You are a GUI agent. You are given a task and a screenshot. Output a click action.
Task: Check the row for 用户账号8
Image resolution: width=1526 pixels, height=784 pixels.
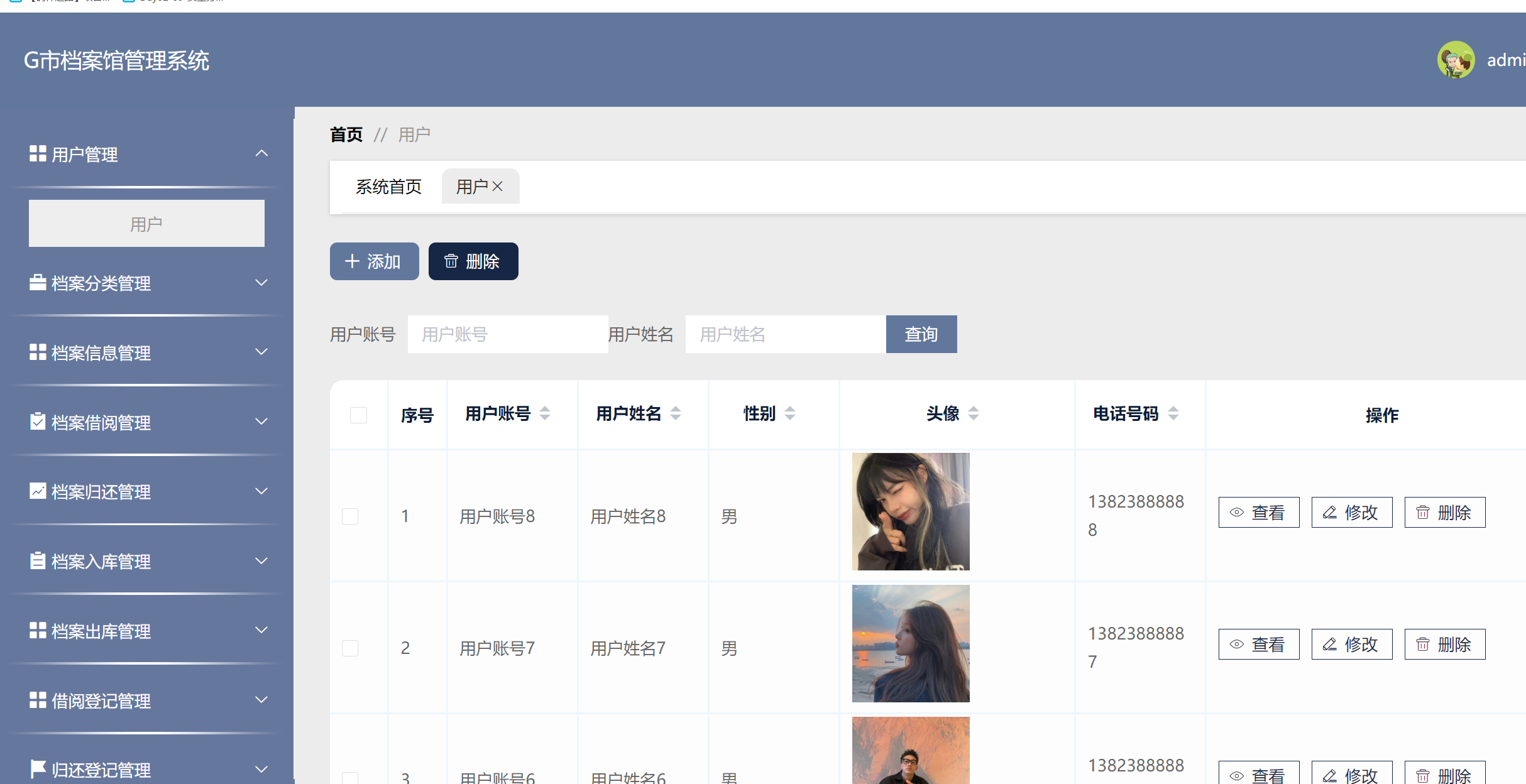click(x=350, y=516)
